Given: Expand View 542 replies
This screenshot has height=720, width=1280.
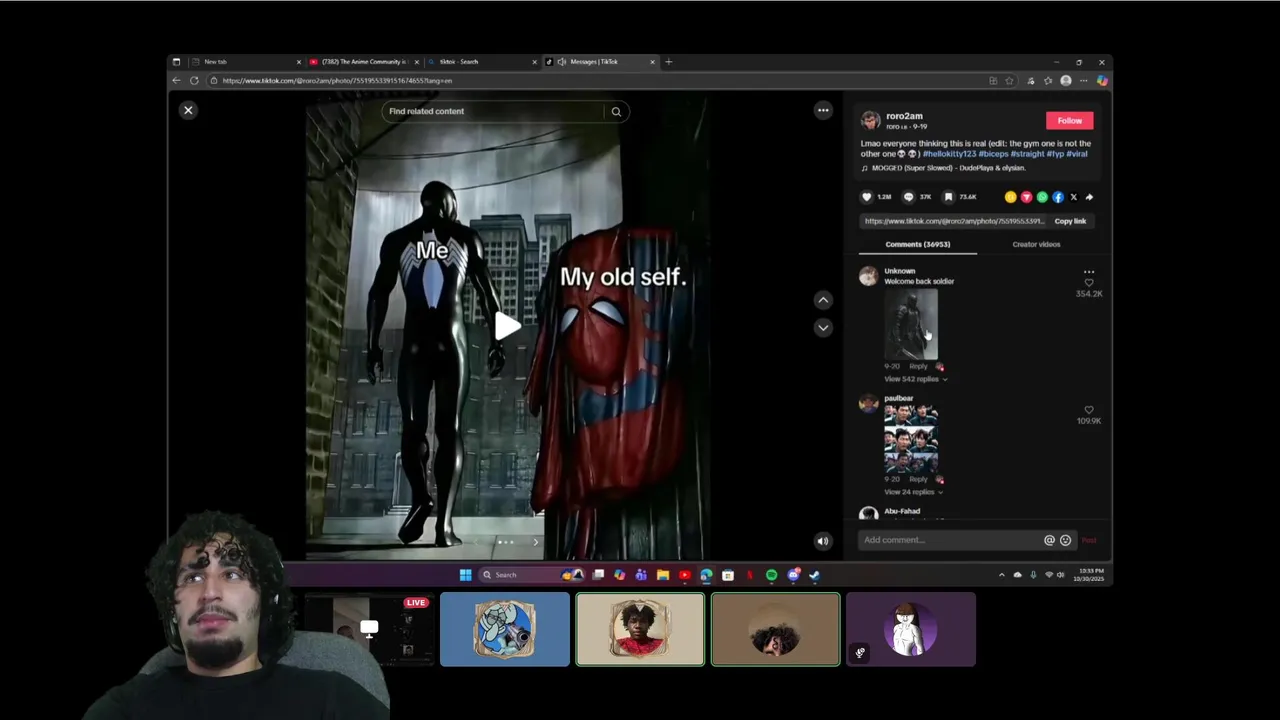Looking at the screenshot, I should pos(915,379).
